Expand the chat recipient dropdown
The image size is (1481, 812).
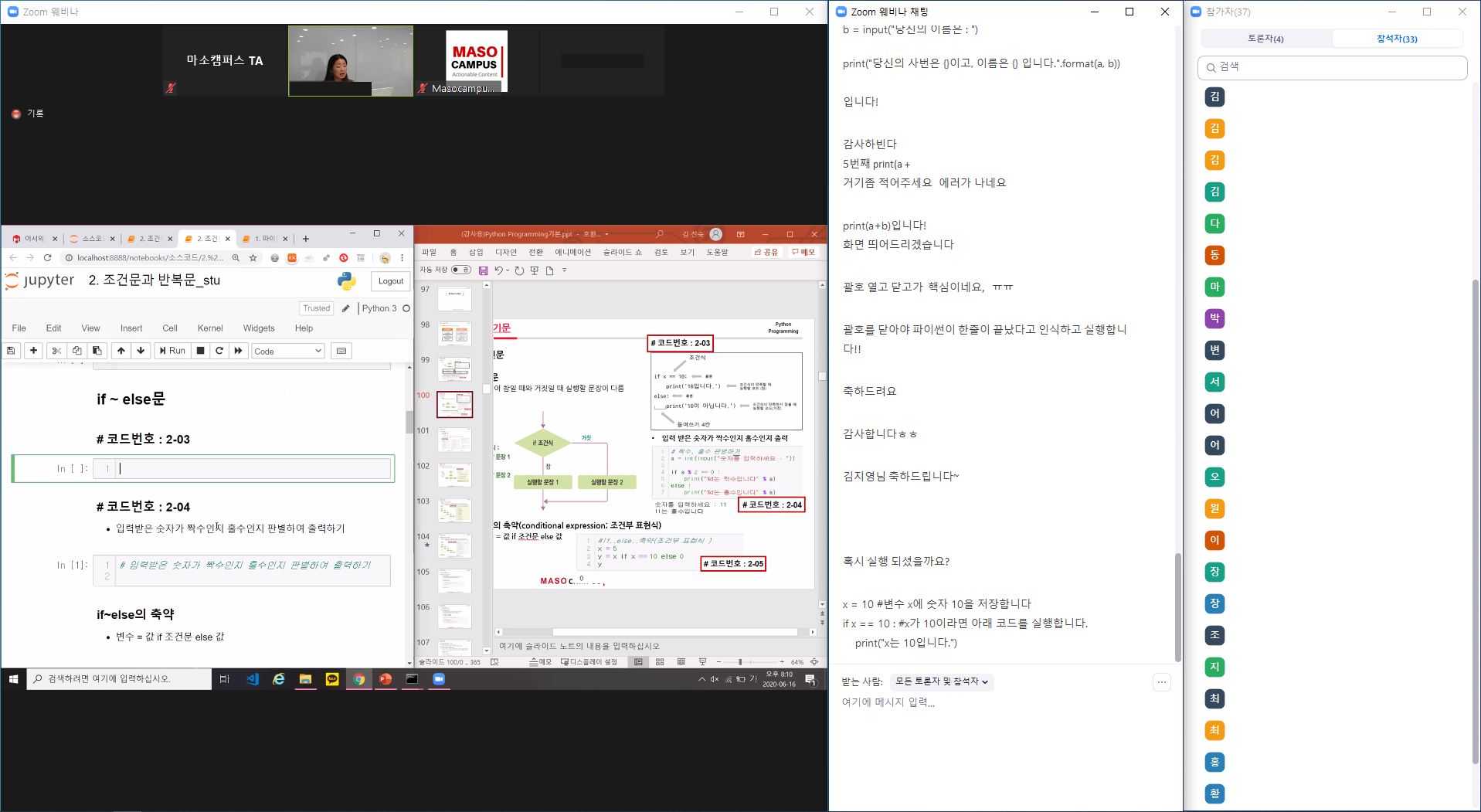tap(941, 681)
